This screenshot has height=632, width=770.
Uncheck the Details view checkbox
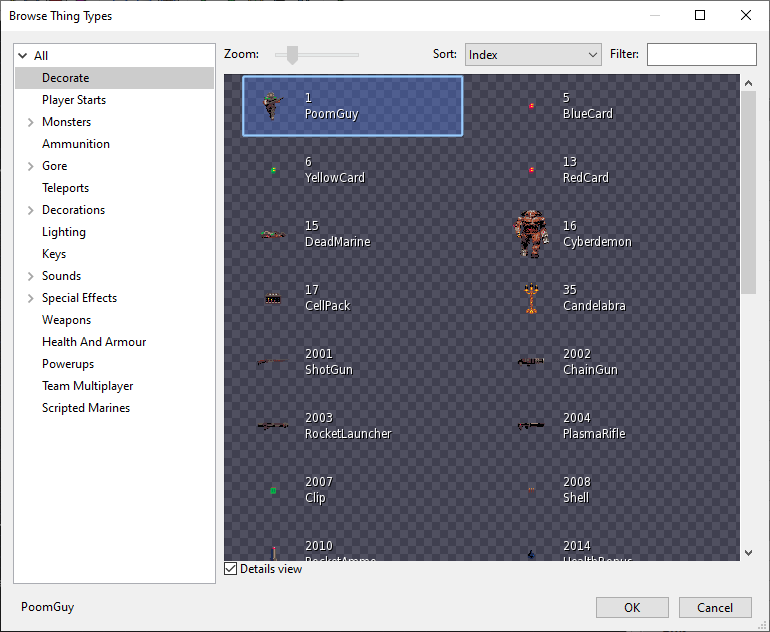[x=230, y=569]
